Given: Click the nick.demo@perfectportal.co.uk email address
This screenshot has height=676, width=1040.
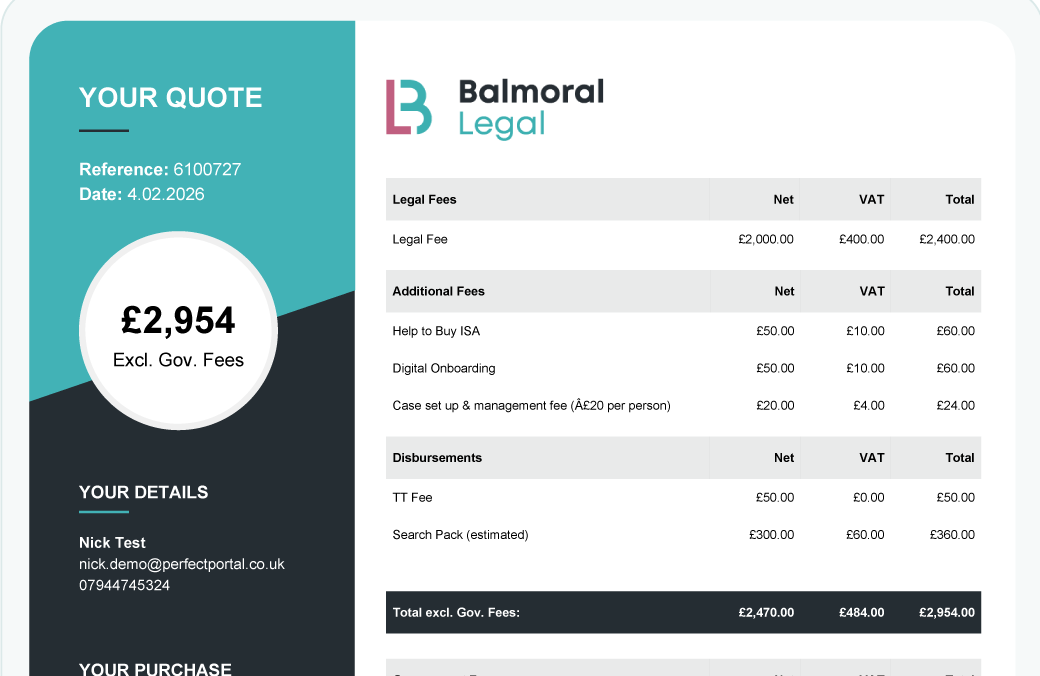Looking at the screenshot, I should [x=182, y=564].
